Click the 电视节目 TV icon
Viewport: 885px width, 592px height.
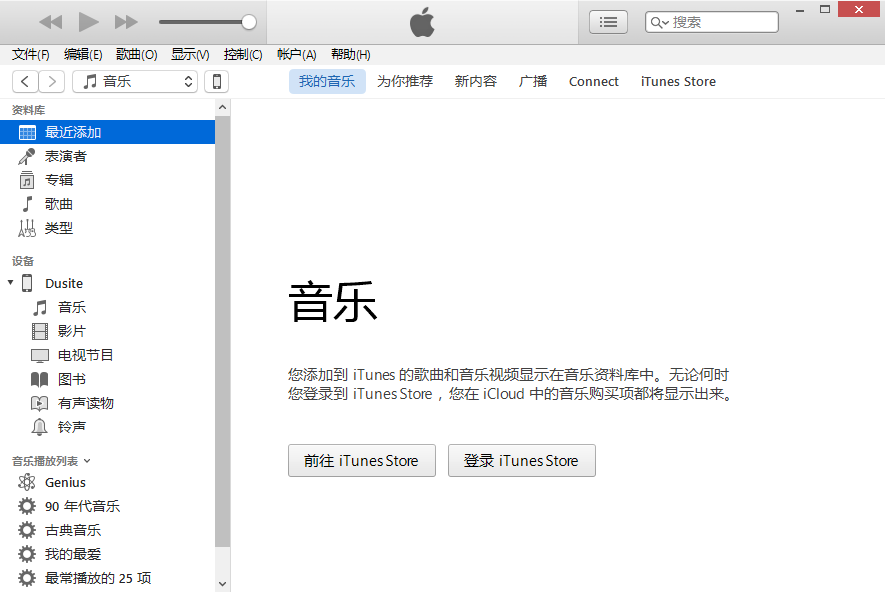(x=40, y=356)
